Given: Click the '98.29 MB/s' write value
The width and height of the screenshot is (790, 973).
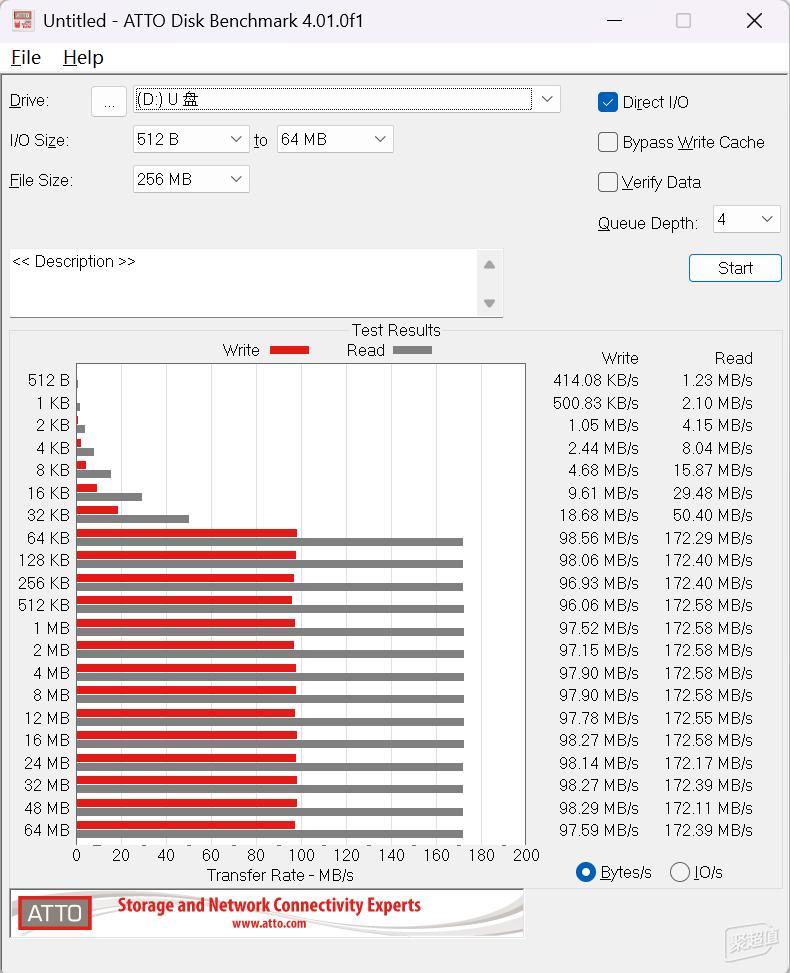Looking at the screenshot, I should tap(598, 808).
